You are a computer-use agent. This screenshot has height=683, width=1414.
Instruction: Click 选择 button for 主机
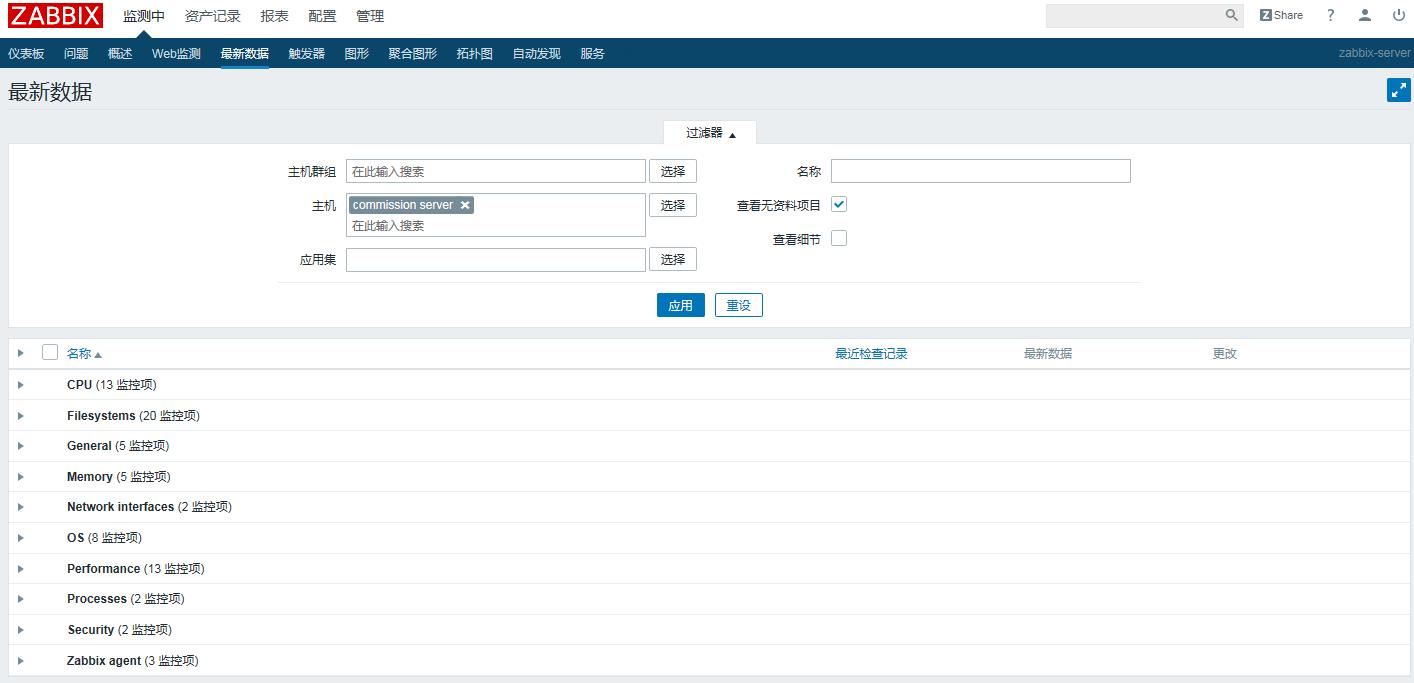(673, 205)
